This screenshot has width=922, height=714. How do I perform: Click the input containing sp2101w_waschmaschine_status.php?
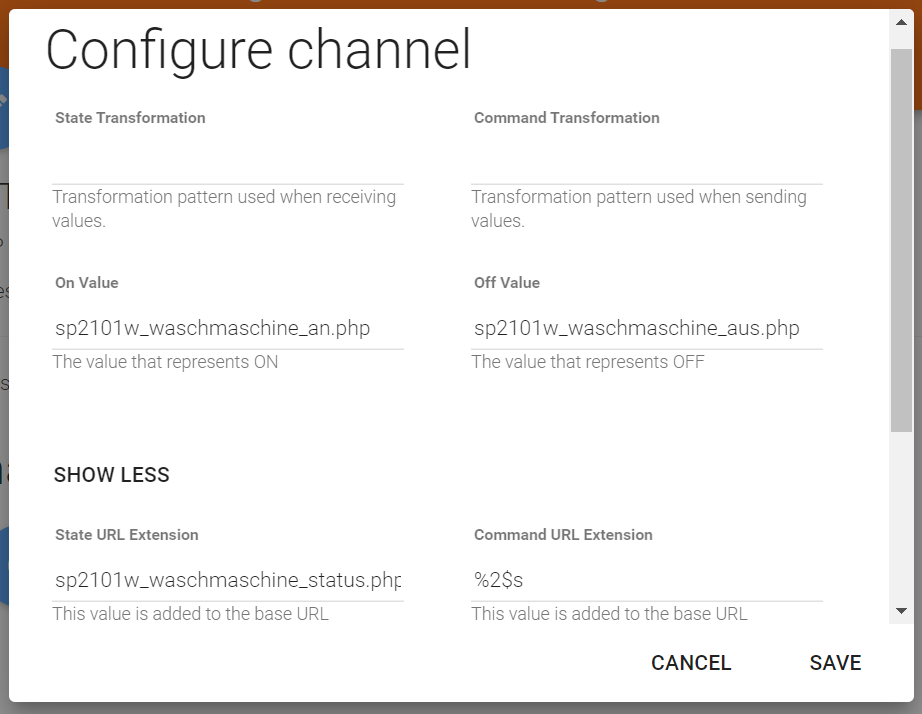coord(228,580)
